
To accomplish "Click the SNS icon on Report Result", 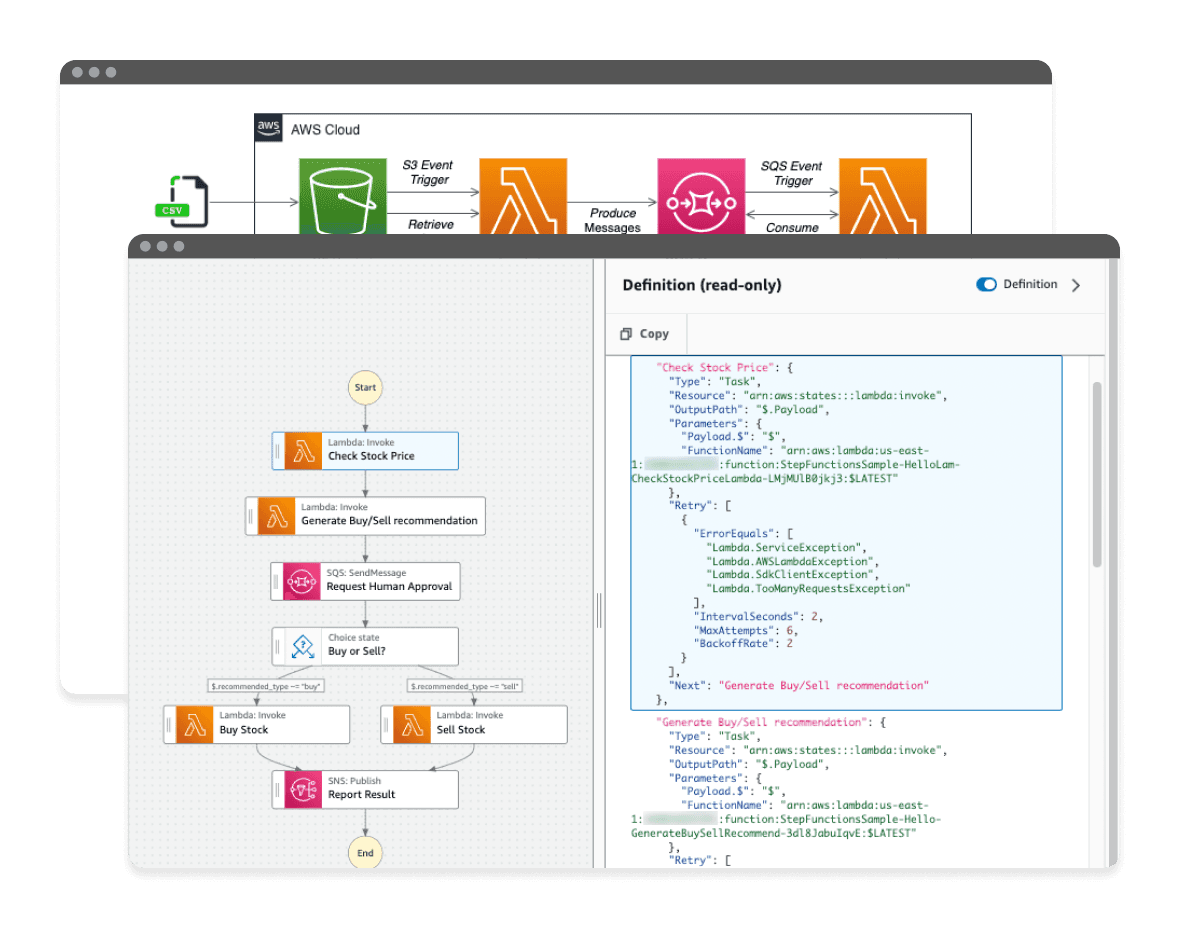I will pyautogui.click(x=302, y=789).
